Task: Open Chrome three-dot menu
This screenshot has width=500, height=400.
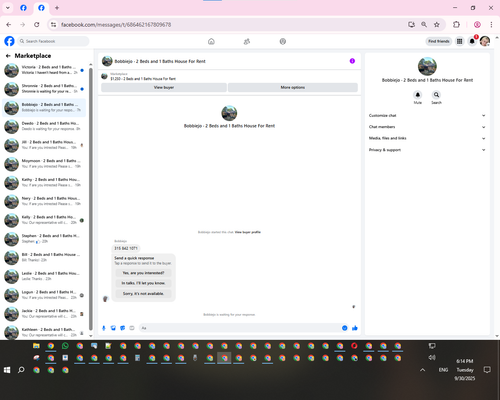Action: (491, 24)
